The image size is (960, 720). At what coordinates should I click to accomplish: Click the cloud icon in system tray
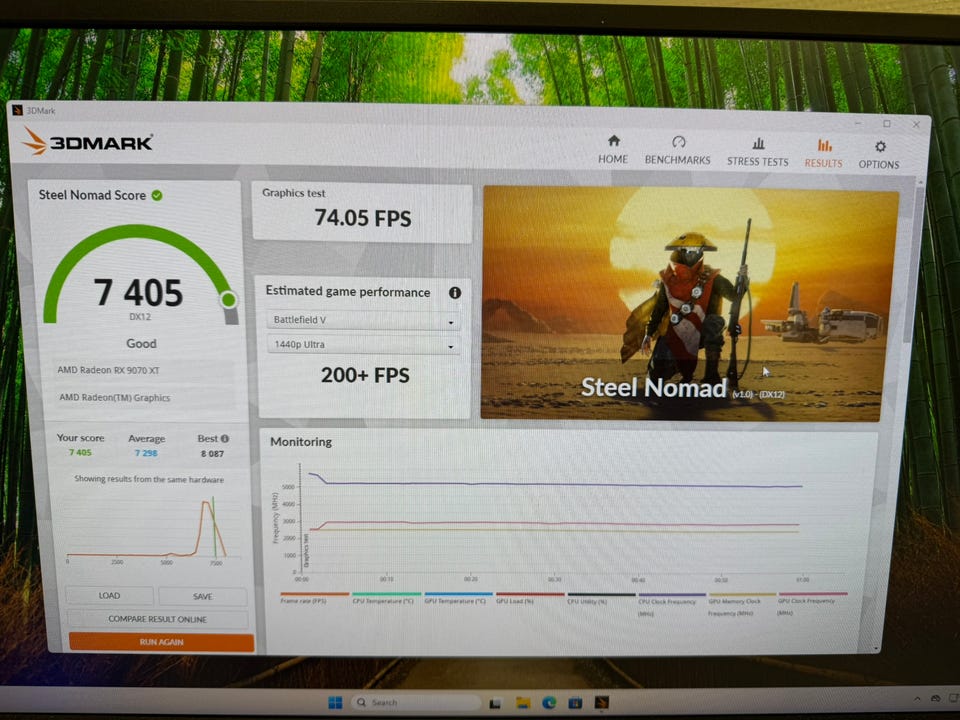click(x=936, y=699)
